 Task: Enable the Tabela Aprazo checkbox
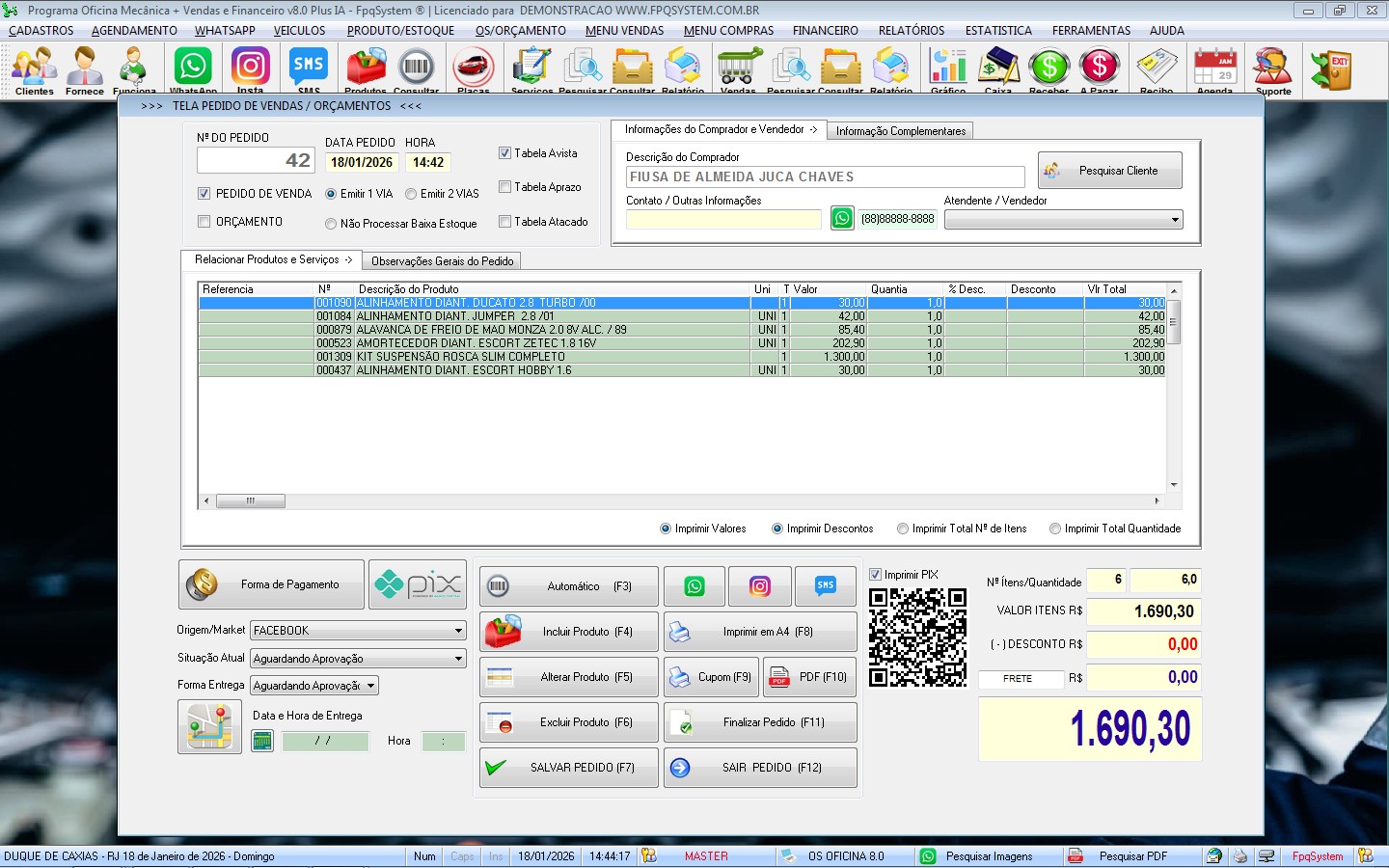[504, 187]
